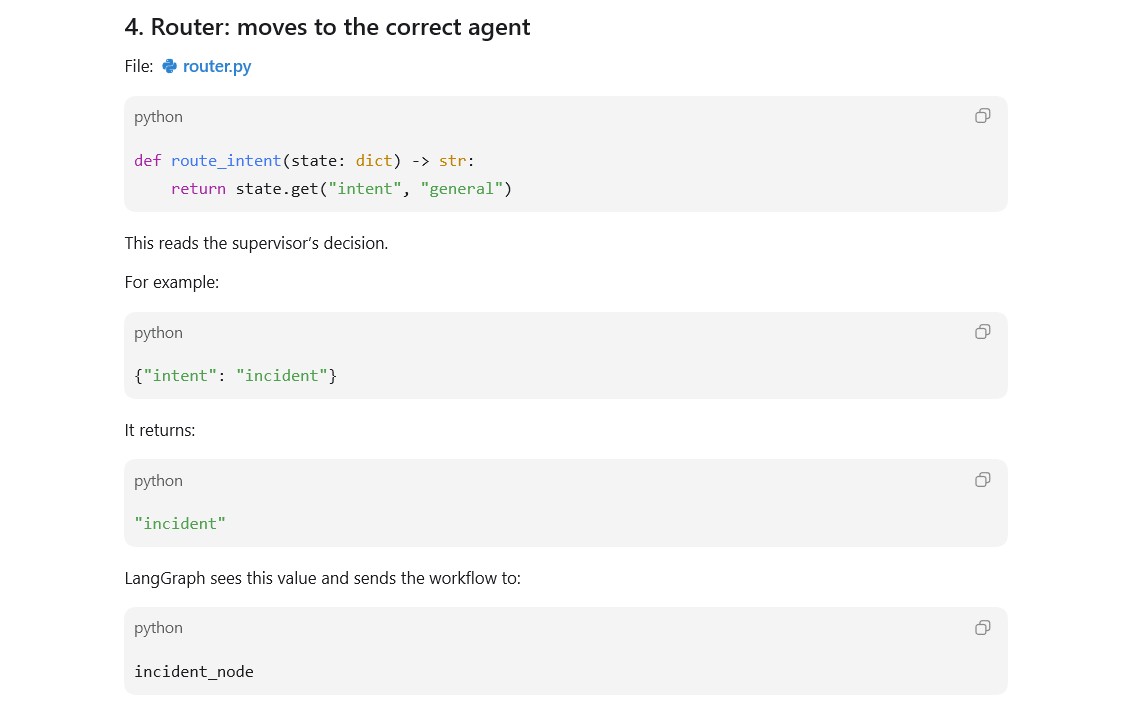Click the LangGraph workflow sentence

[322, 578]
